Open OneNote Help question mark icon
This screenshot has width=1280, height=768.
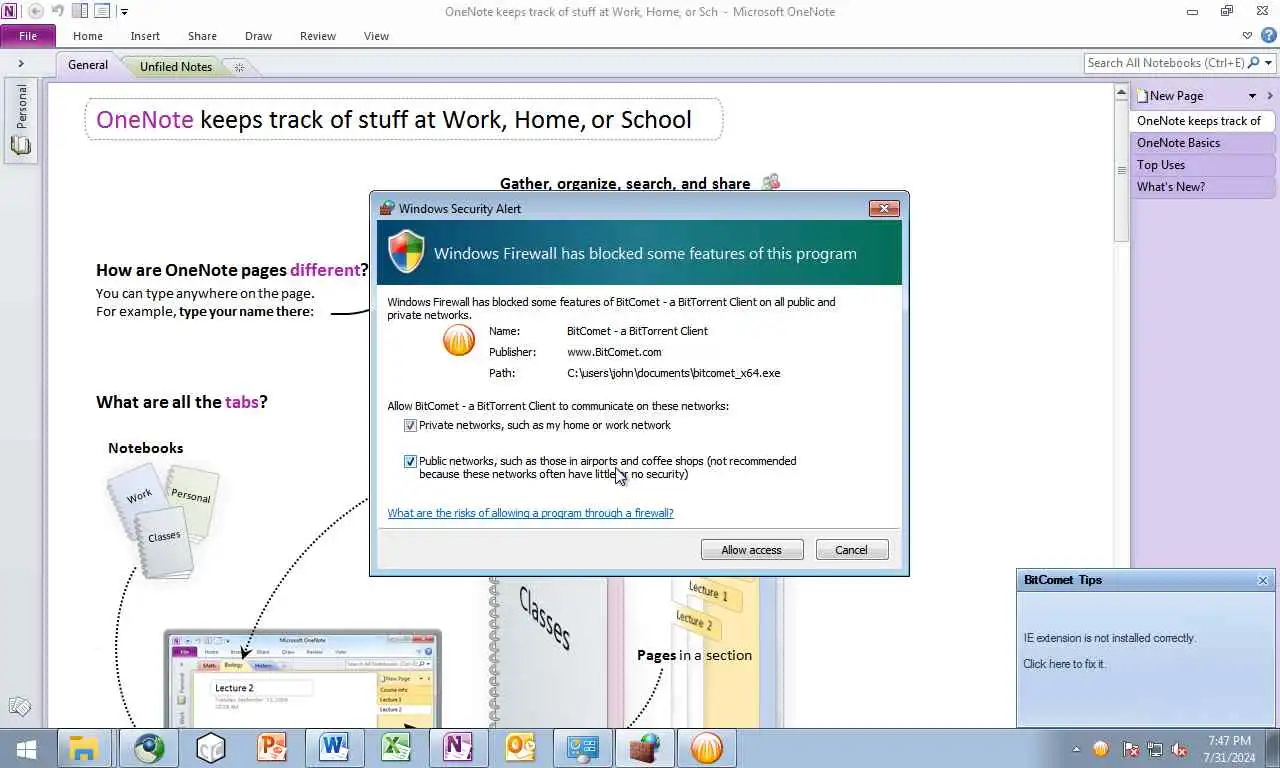1268,36
